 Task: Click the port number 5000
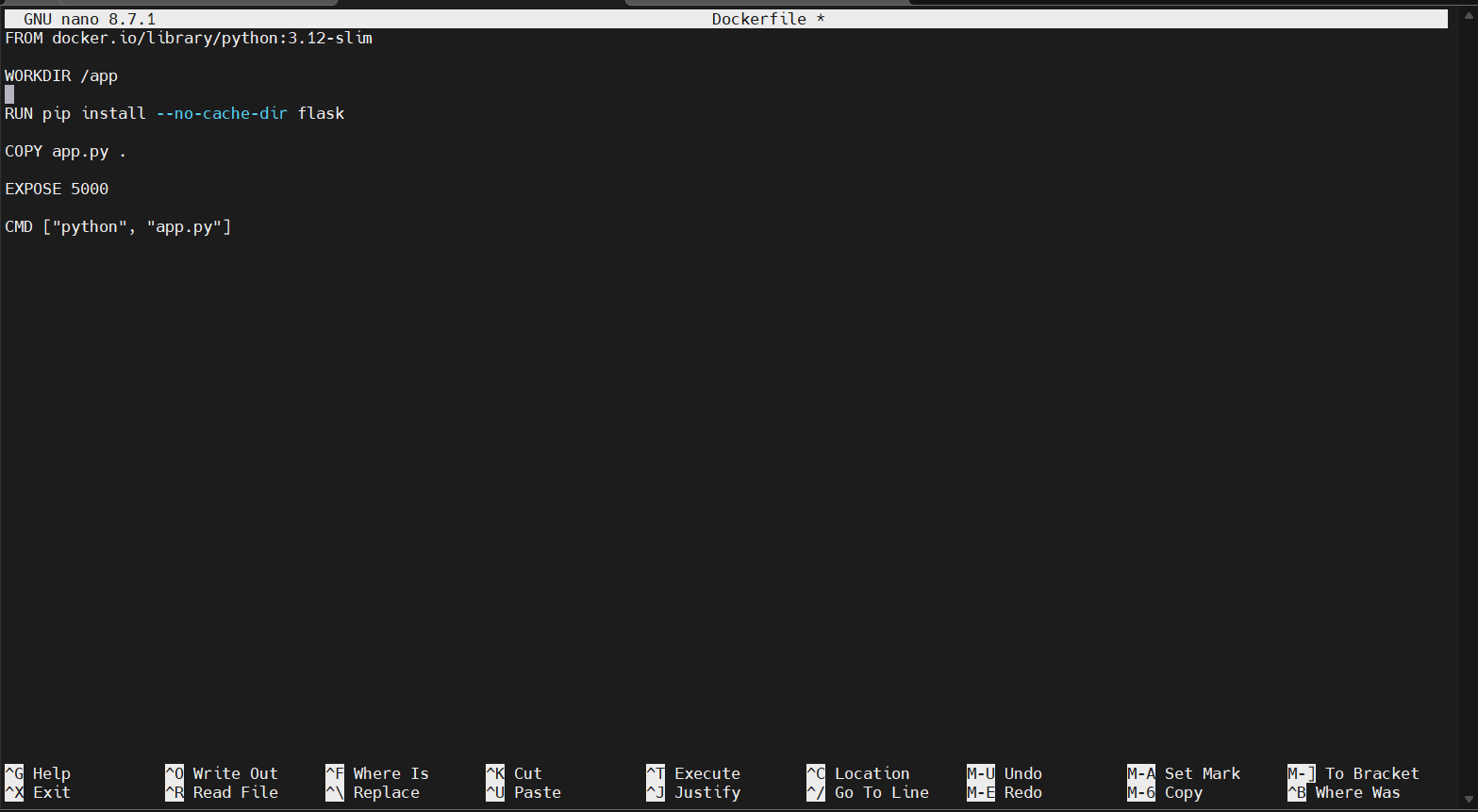pos(90,189)
